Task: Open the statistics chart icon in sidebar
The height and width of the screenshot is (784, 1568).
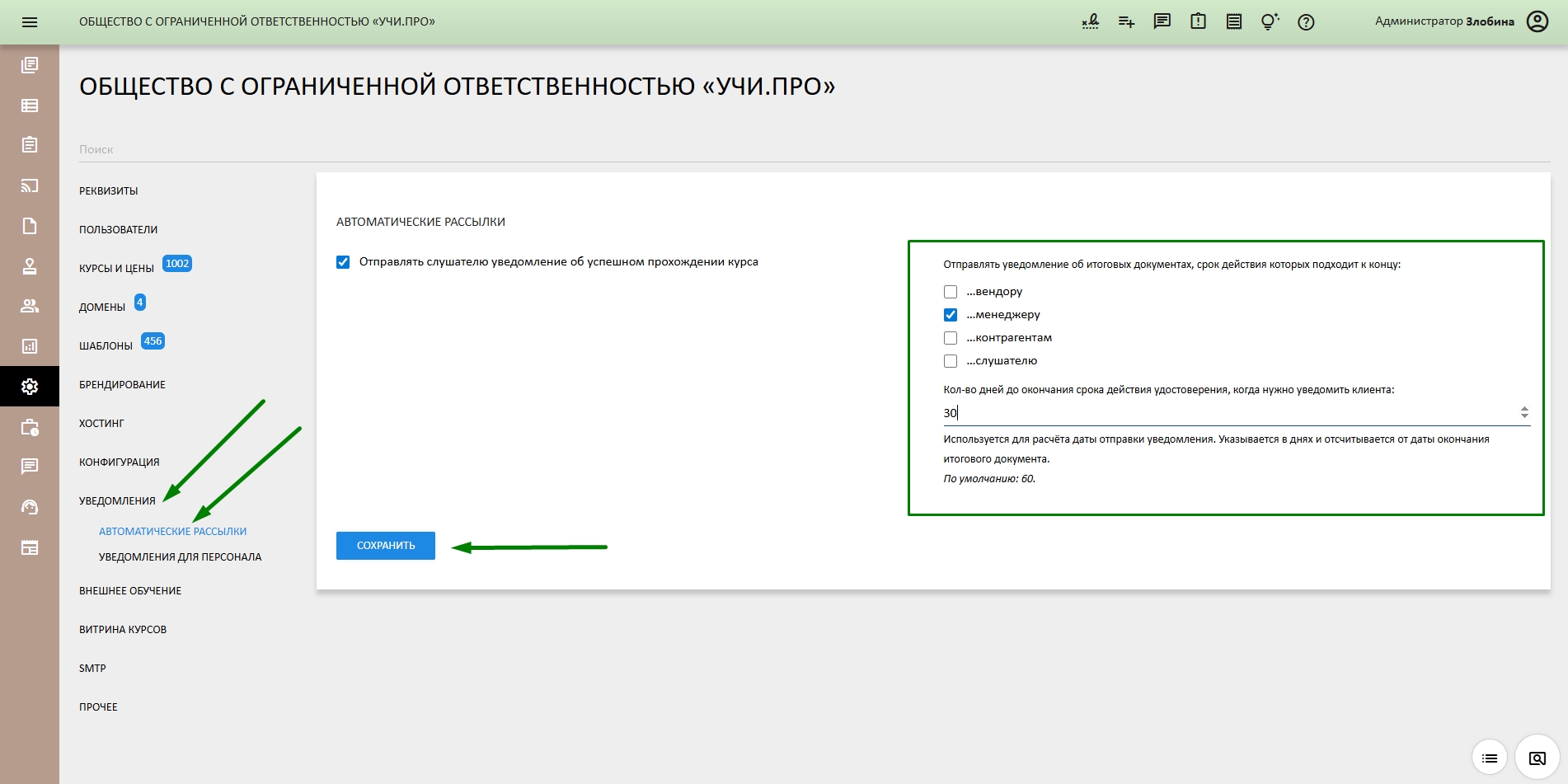Action: (x=30, y=345)
